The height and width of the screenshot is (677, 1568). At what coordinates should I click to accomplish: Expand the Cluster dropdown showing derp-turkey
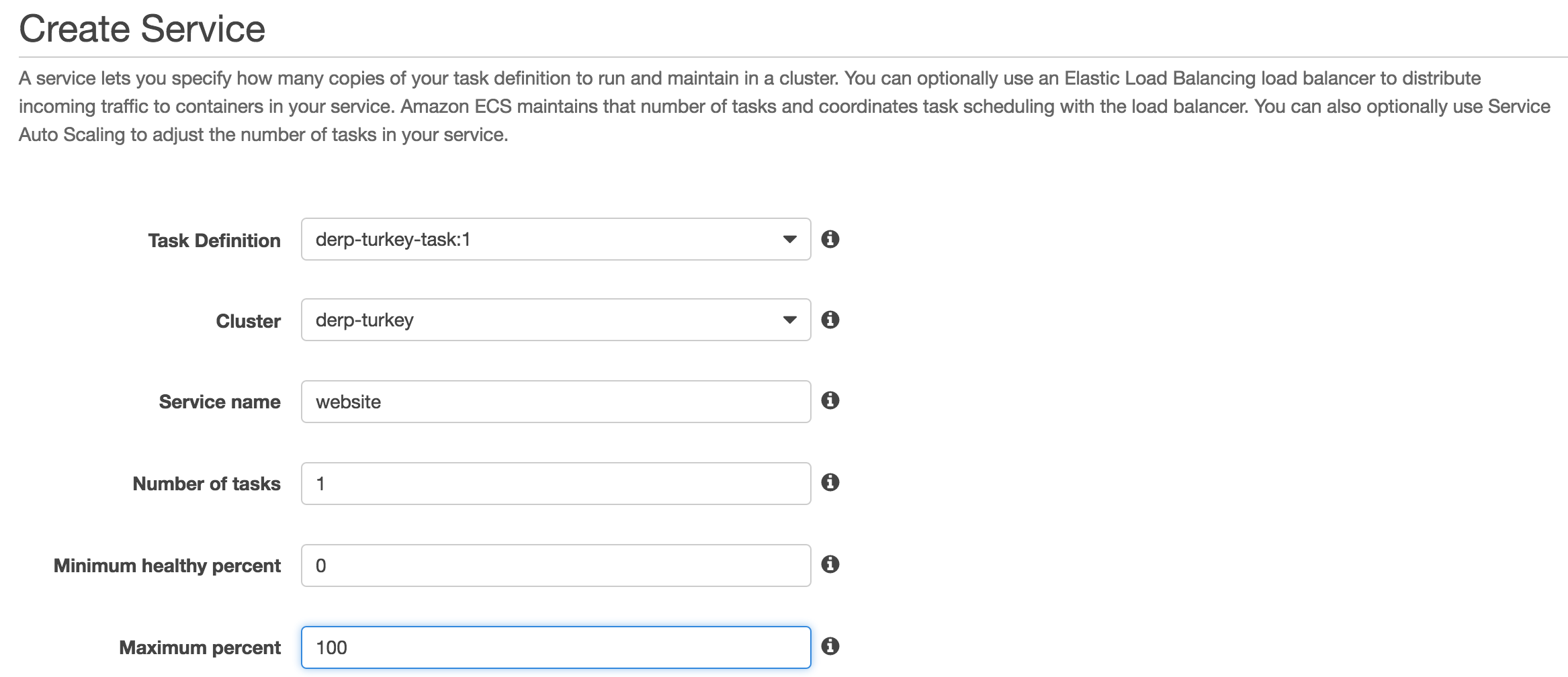(556, 320)
